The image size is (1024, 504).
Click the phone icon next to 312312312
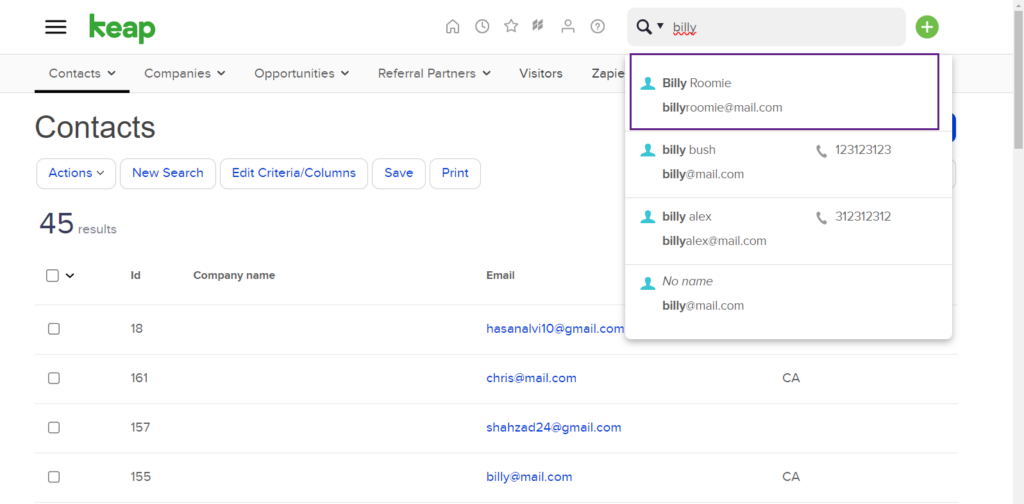pyautogui.click(x=821, y=217)
